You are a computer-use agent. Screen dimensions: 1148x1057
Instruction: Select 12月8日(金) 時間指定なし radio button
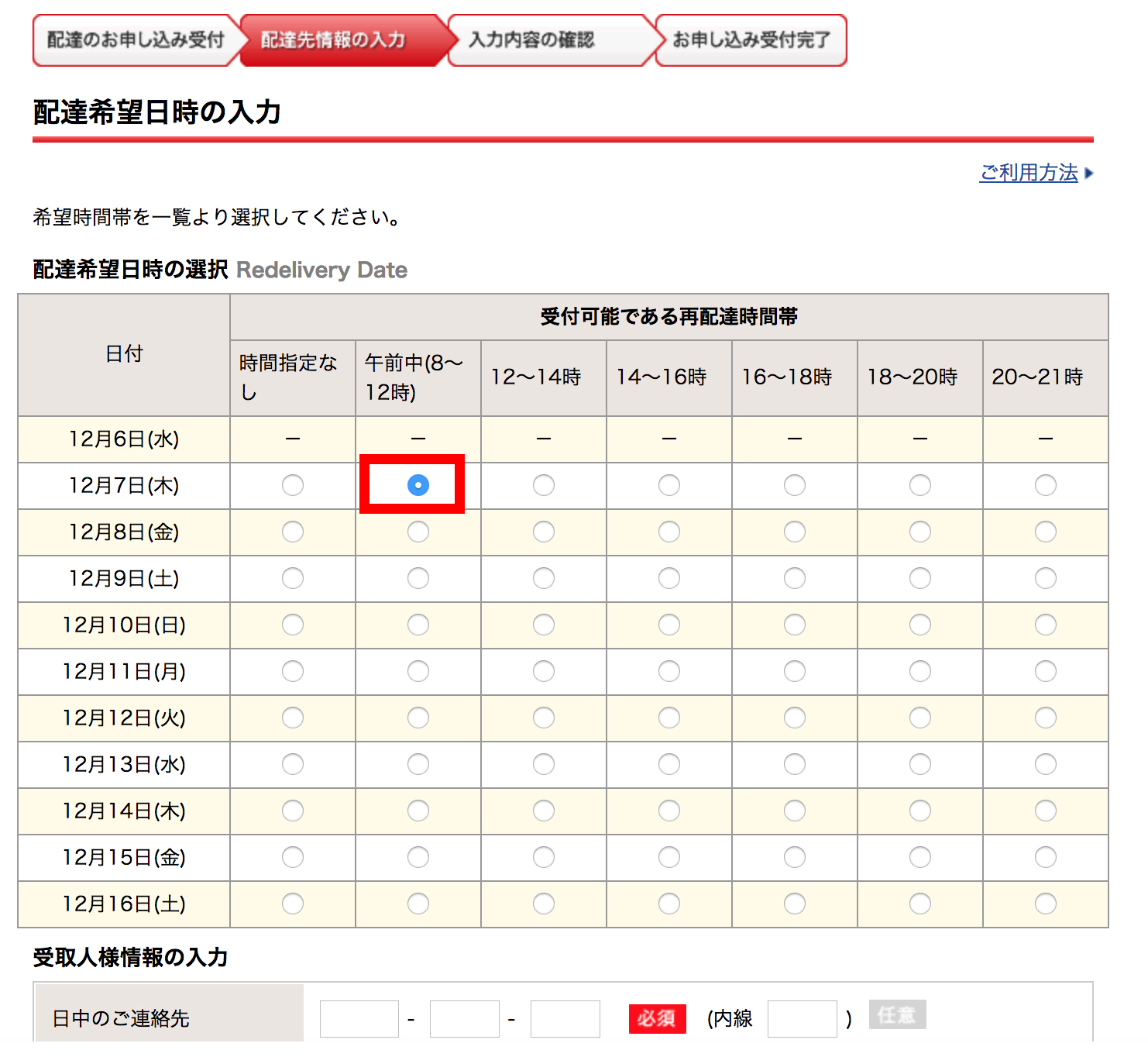click(x=293, y=532)
